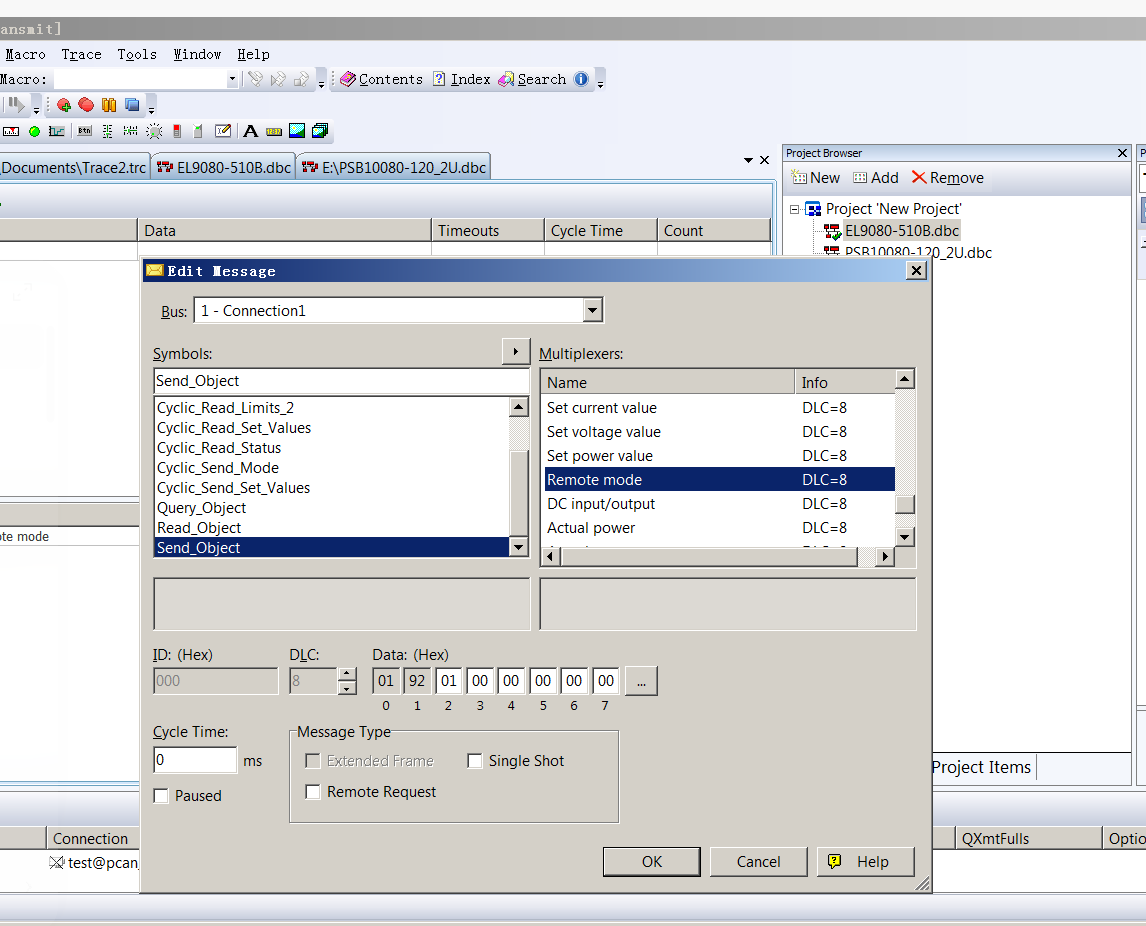Enable the Single Shot checkbox
The image size is (1146, 926).
tap(475, 761)
